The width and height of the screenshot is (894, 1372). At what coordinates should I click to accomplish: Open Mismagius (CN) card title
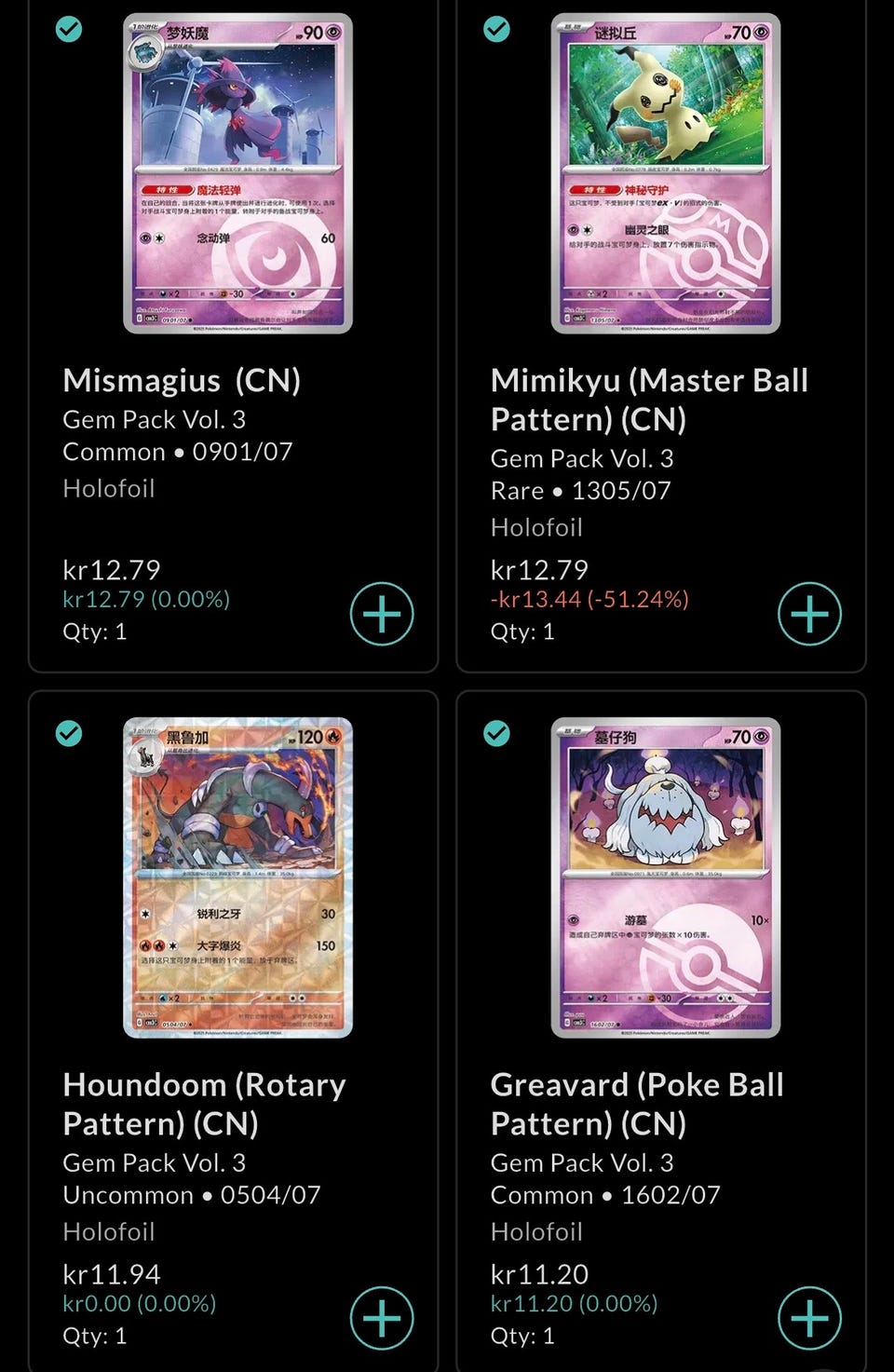[x=182, y=381]
